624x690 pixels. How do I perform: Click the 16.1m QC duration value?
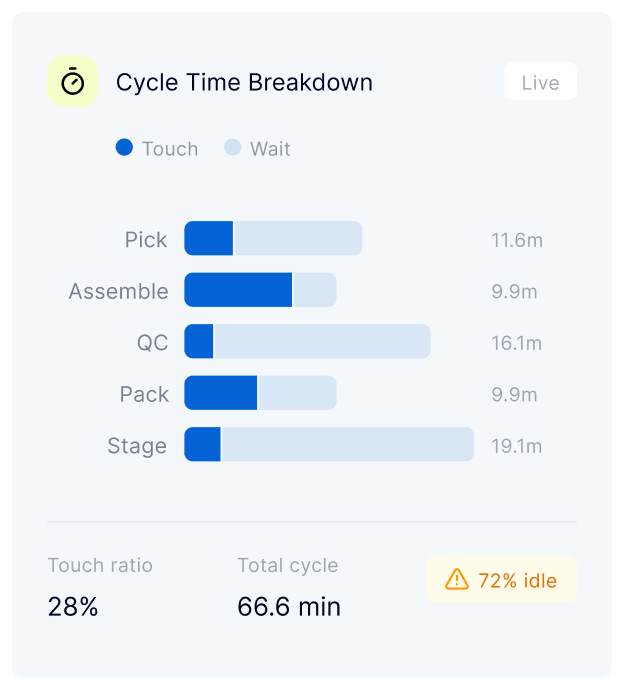(516, 343)
